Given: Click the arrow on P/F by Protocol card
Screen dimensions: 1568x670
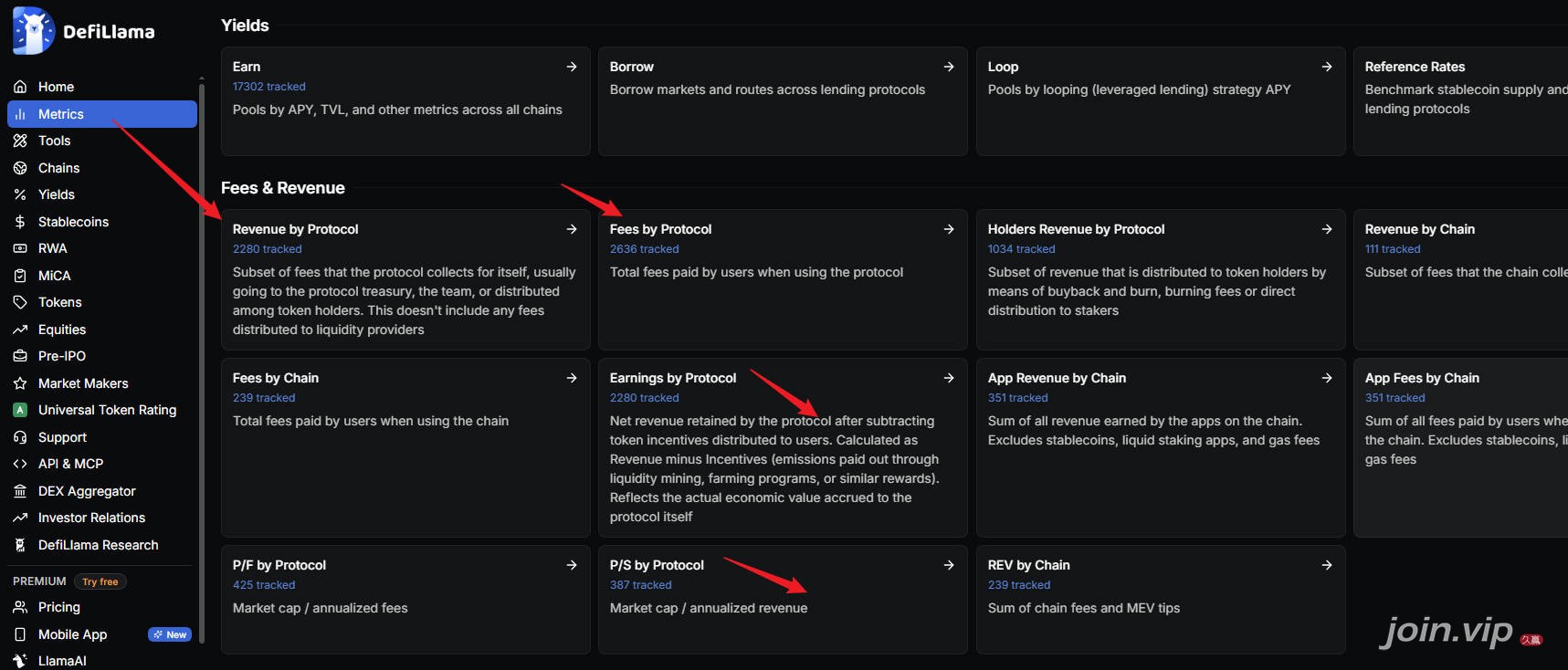Looking at the screenshot, I should pos(572,565).
